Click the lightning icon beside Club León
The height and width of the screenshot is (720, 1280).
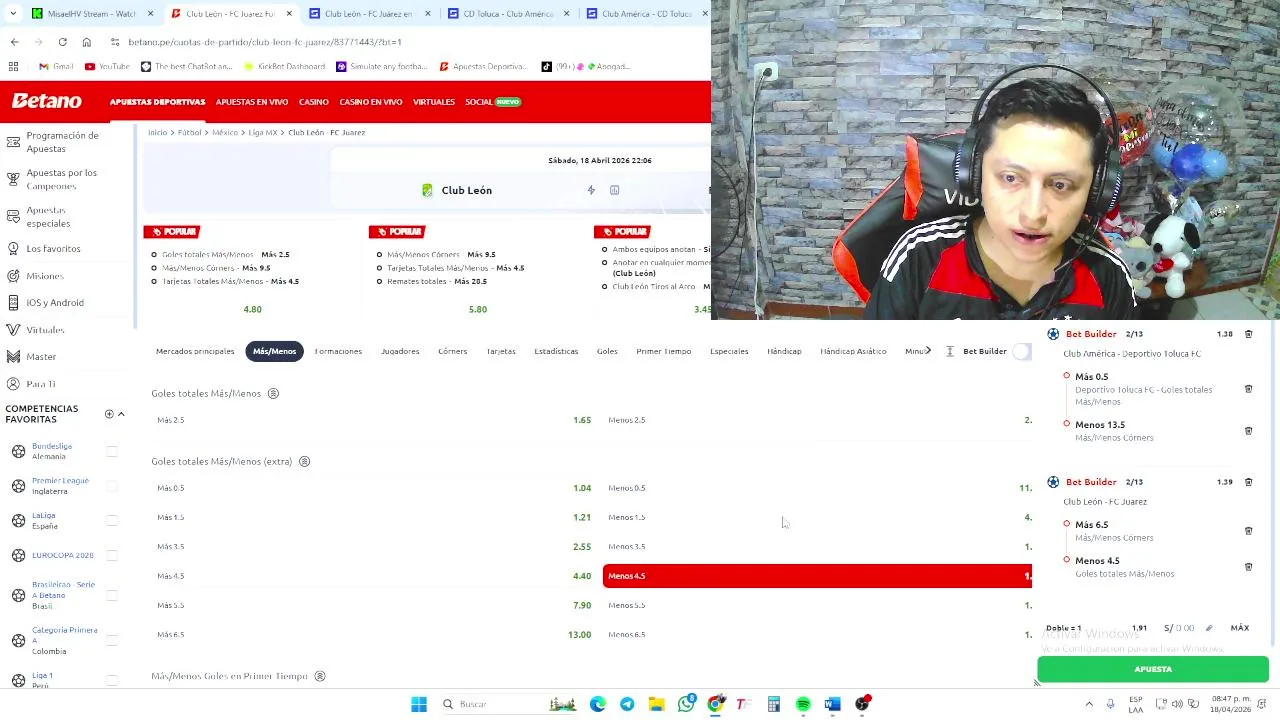[591, 190]
